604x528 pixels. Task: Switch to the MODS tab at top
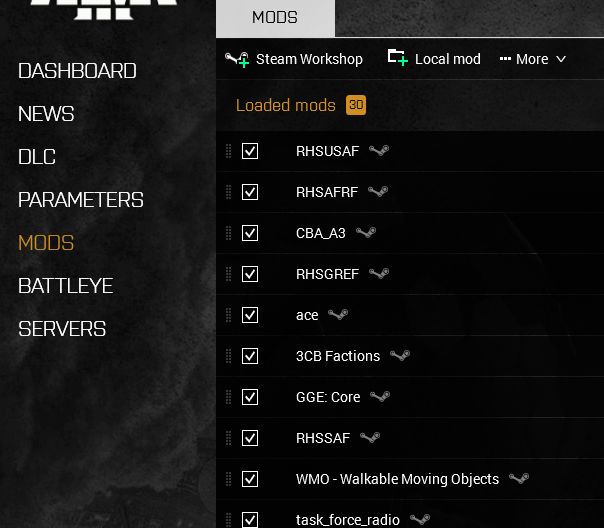(275, 18)
